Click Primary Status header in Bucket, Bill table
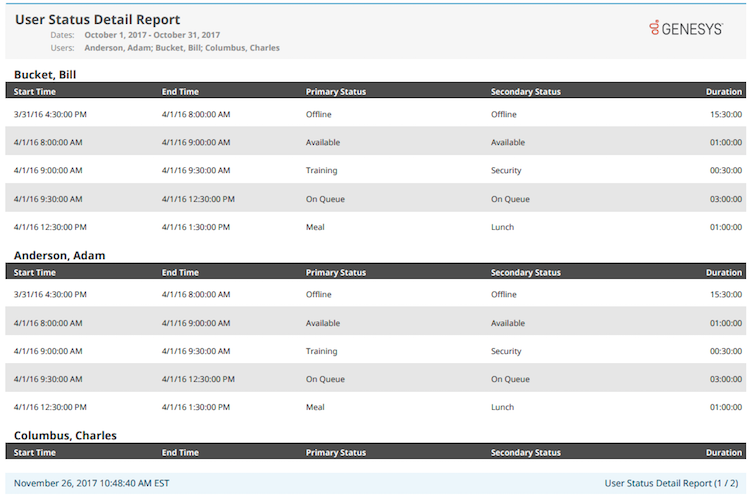750x497 pixels. [x=336, y=91]
